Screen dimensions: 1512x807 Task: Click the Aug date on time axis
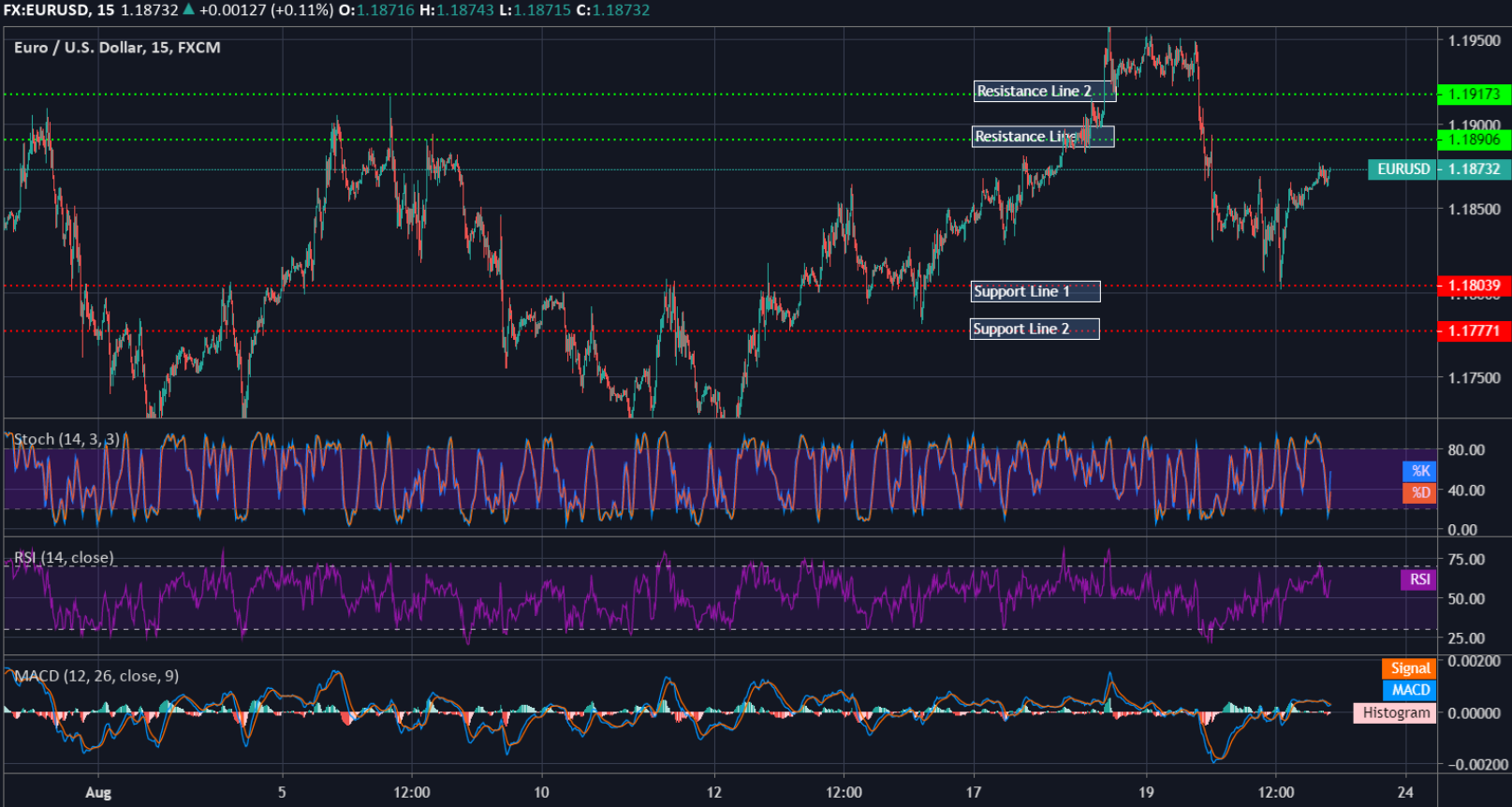98,793
